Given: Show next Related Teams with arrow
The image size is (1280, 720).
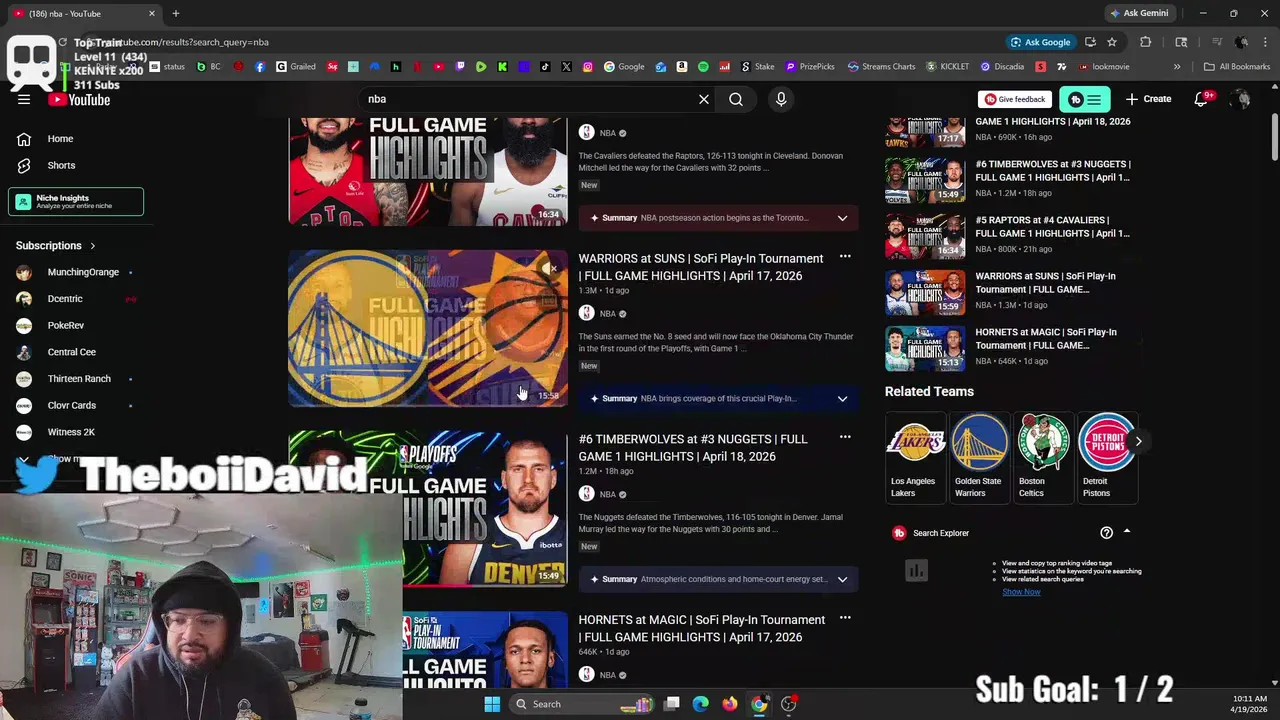Looking at the screenshot, I should [1138, 441].
